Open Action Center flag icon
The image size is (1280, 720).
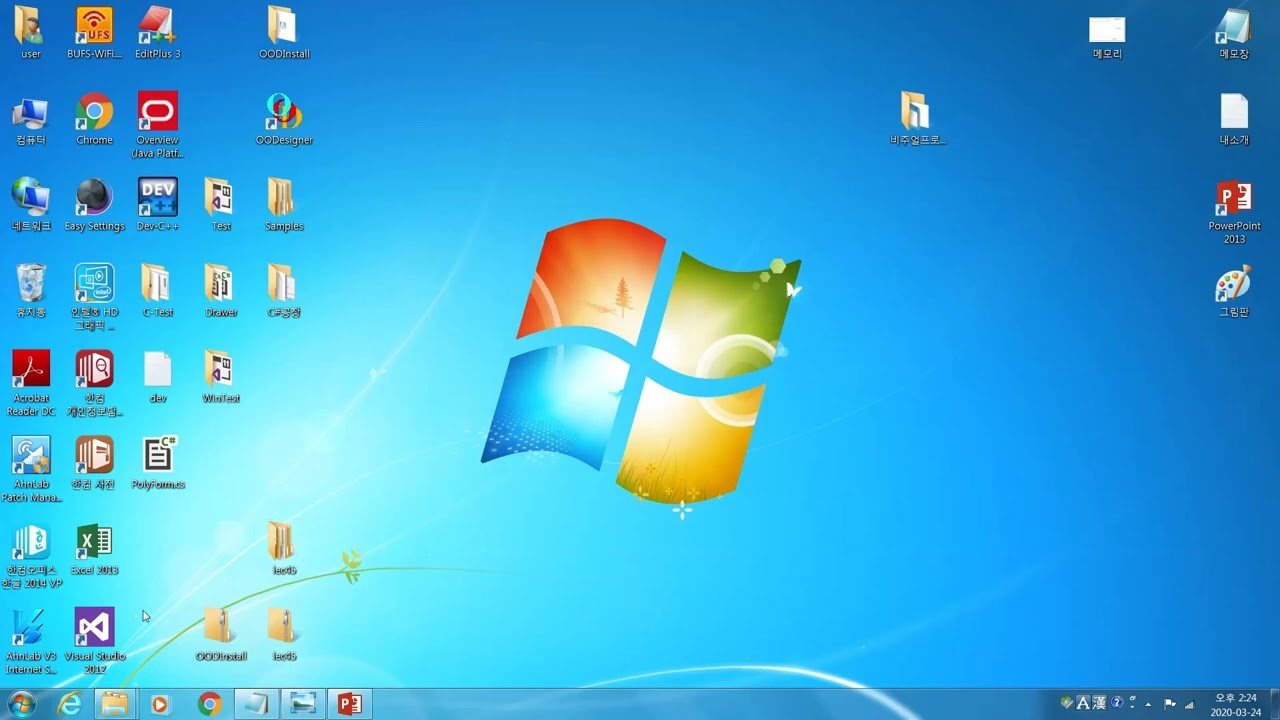(1170, 704)
